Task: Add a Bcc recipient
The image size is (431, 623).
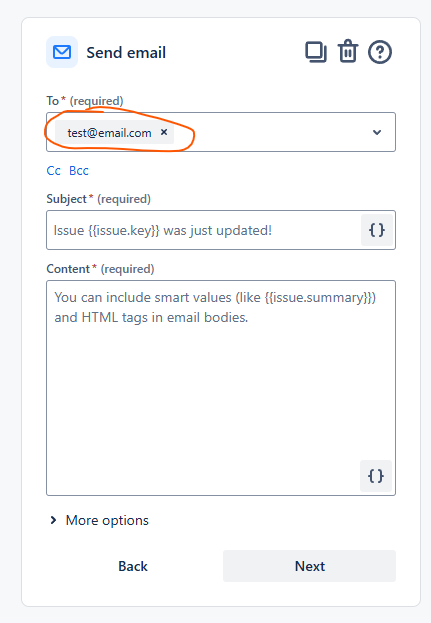Action: (x=79, y=171)
